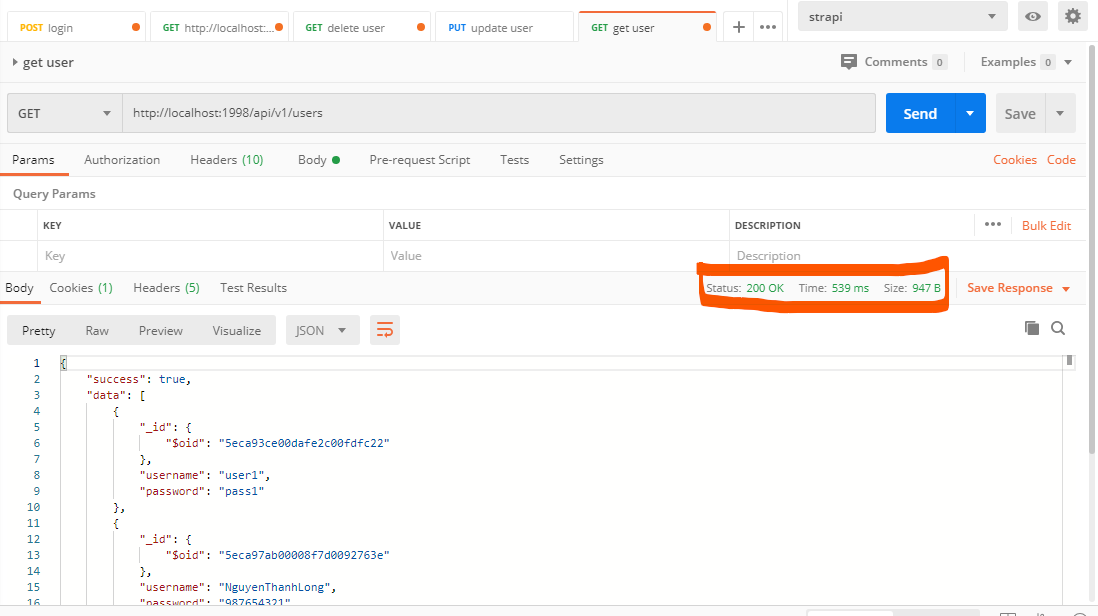
Task: Click the query param Value field
Action: [x=556, y=256]
